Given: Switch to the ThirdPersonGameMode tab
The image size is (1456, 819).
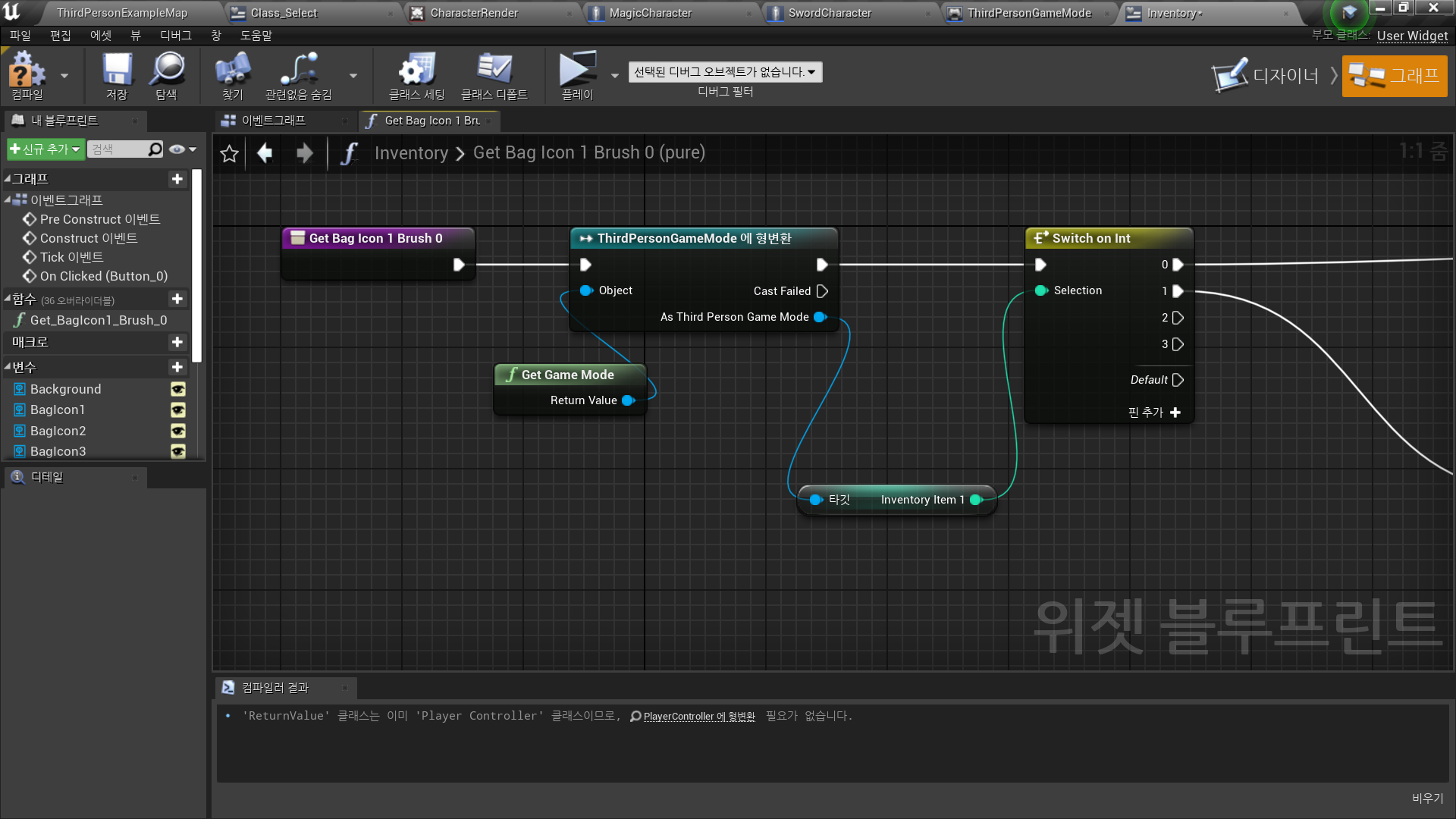Looking at the screenshot, I should (1028, 13).
